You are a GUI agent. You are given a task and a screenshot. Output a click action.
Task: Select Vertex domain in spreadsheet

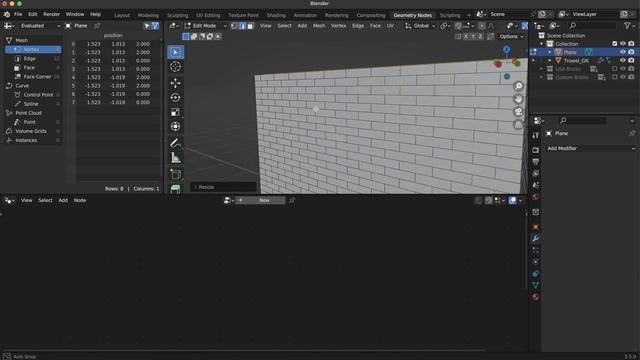33,49
